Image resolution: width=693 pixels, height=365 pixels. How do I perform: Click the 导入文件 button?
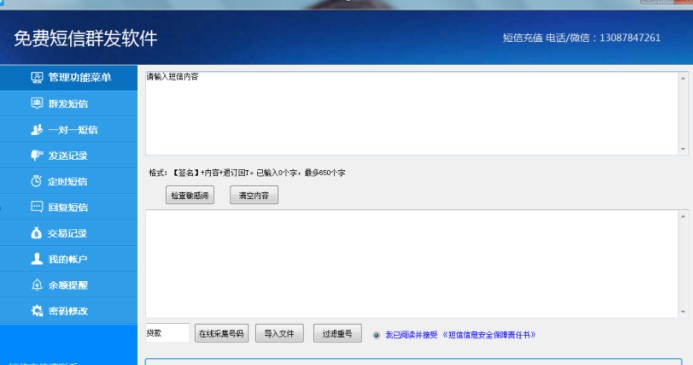click(x=279, y=334)
